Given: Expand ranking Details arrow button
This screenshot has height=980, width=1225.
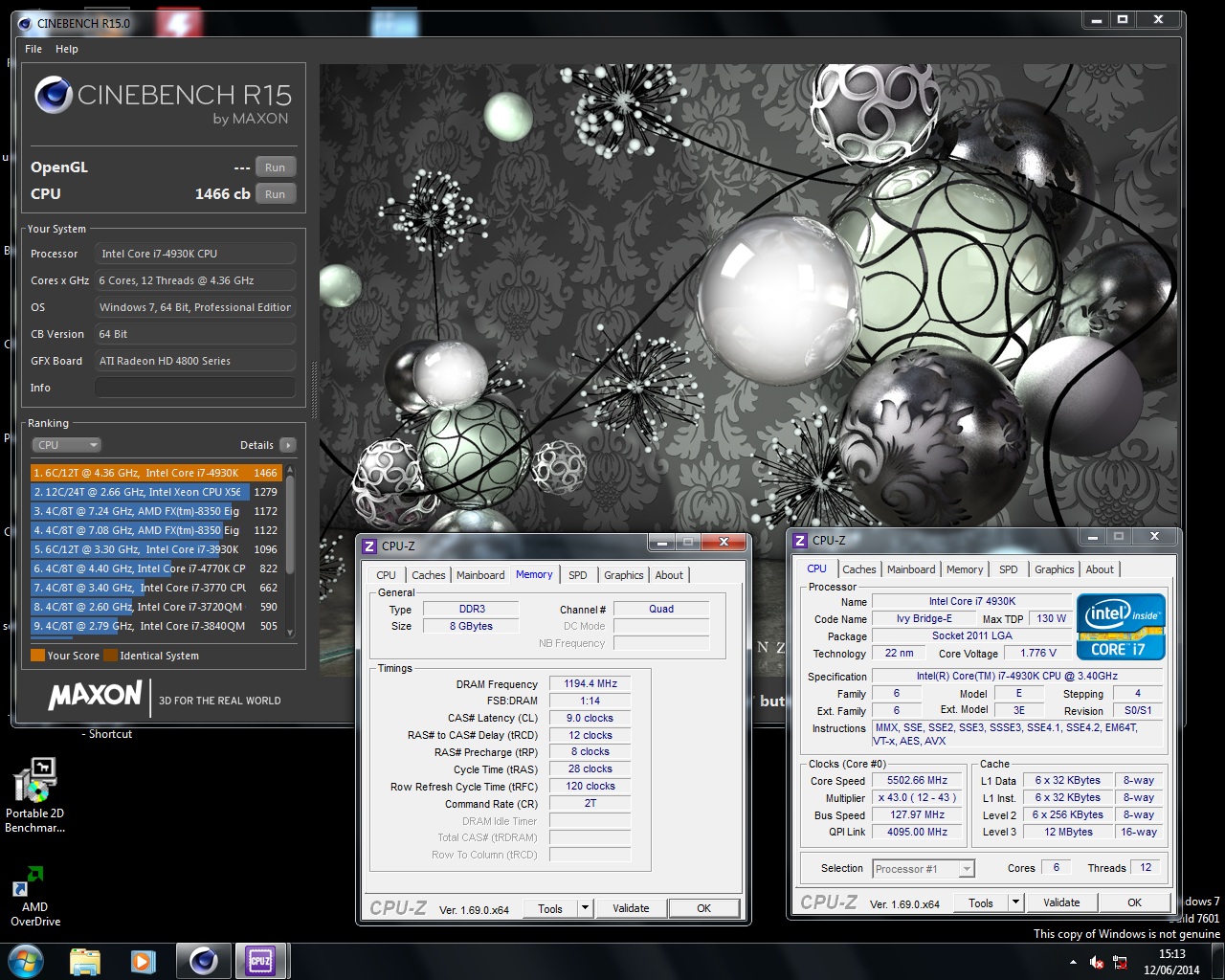Looking at the screenshot, I should (x=287, y=445).
